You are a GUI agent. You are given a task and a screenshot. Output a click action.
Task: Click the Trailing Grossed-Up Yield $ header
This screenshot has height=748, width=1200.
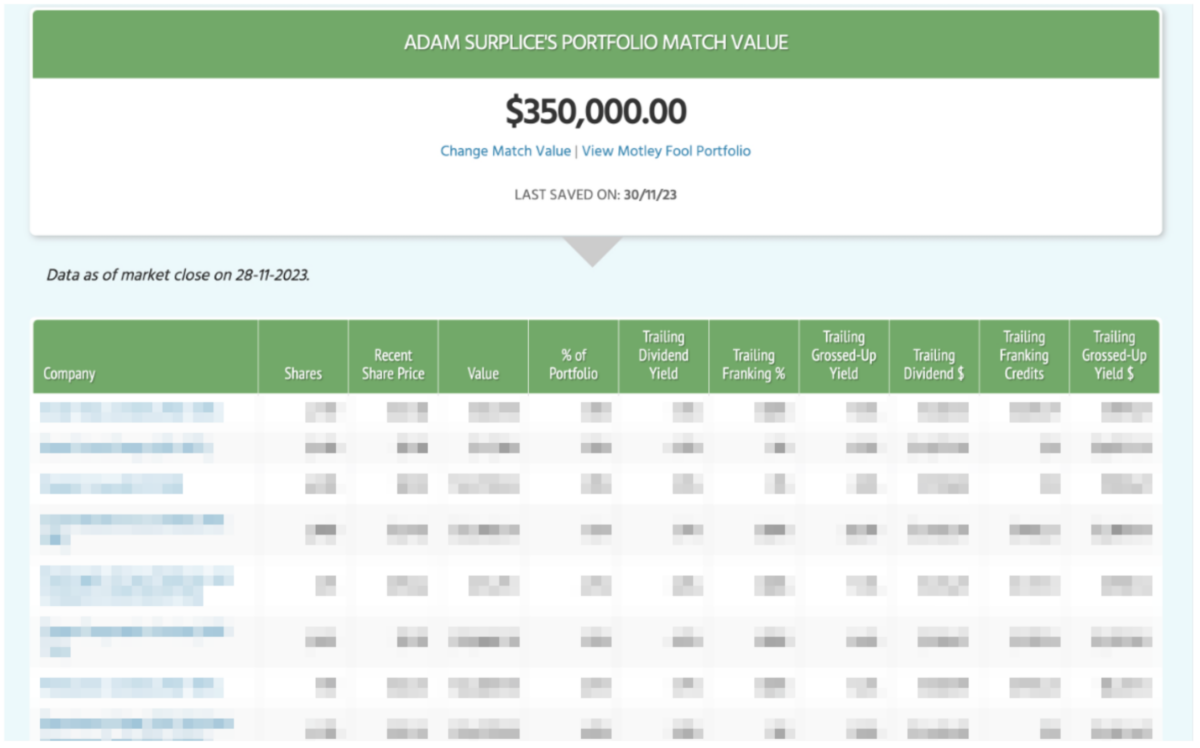[x=1113, y=355]
